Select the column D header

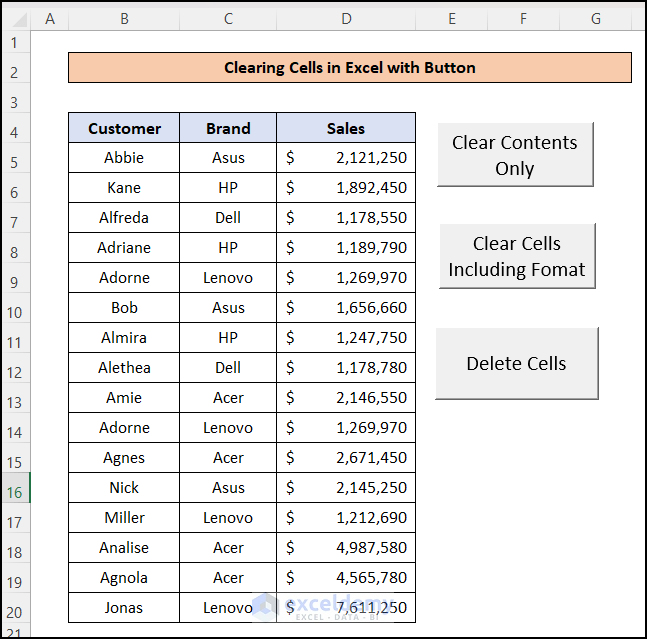point(346,18)
